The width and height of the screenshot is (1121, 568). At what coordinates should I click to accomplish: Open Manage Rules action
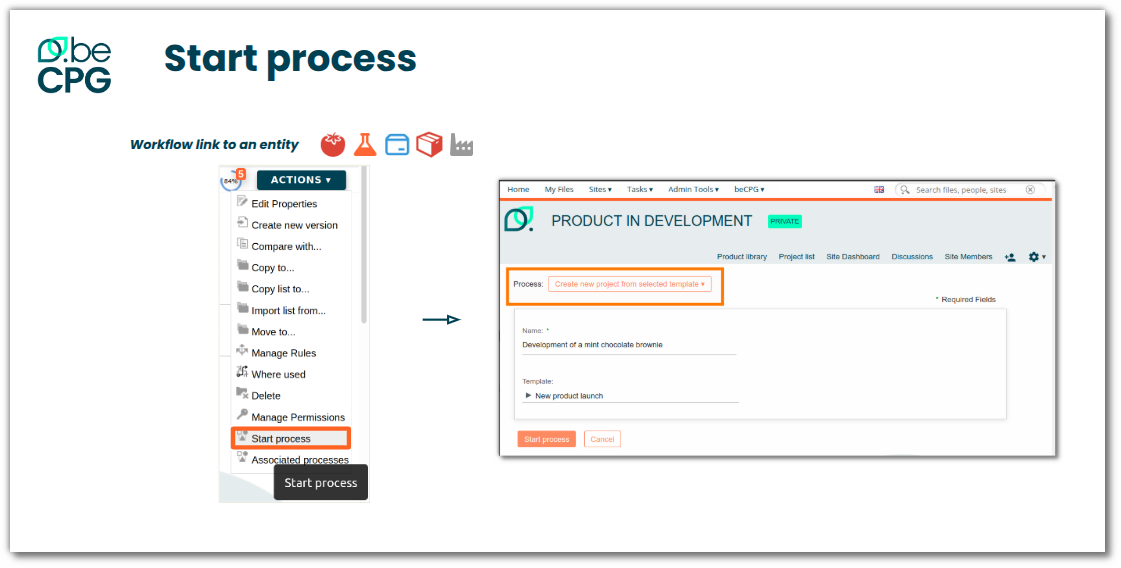pyautogui.click(x=284, y=353)
